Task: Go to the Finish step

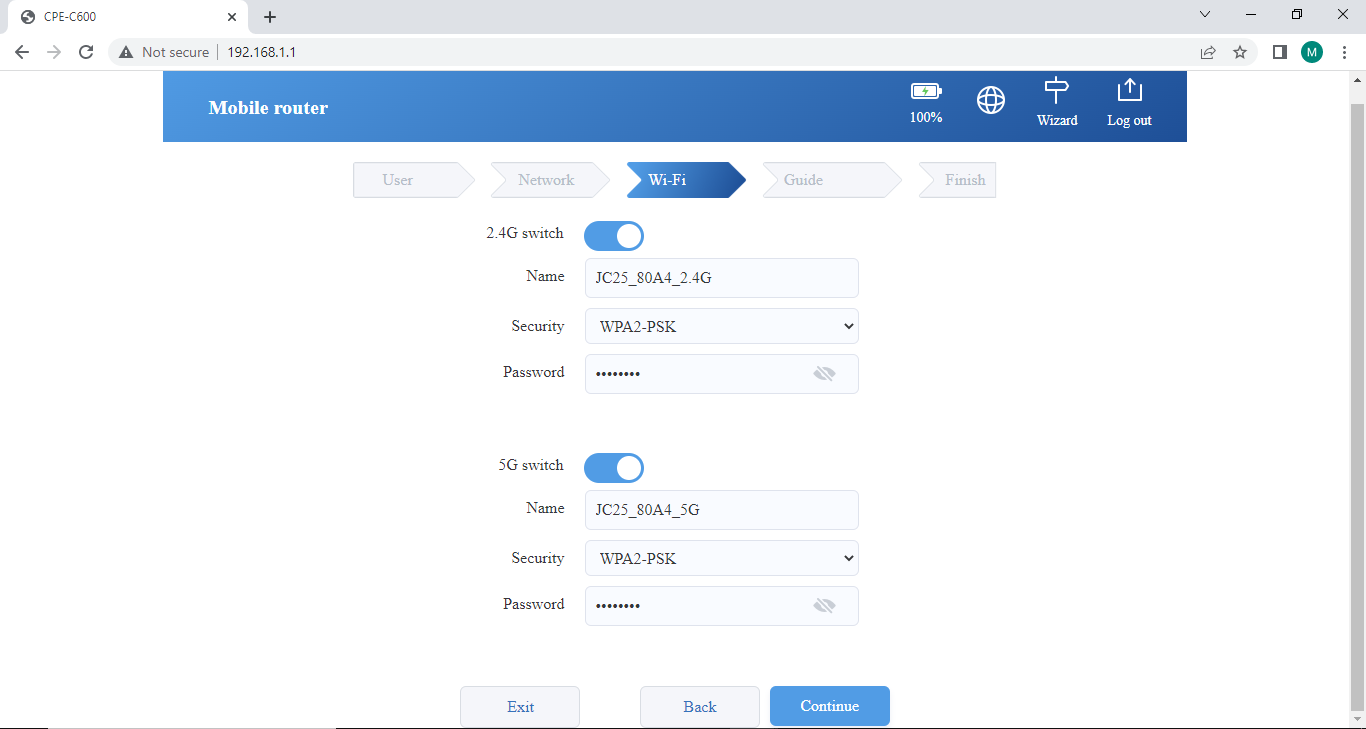Action: point(957,180)
